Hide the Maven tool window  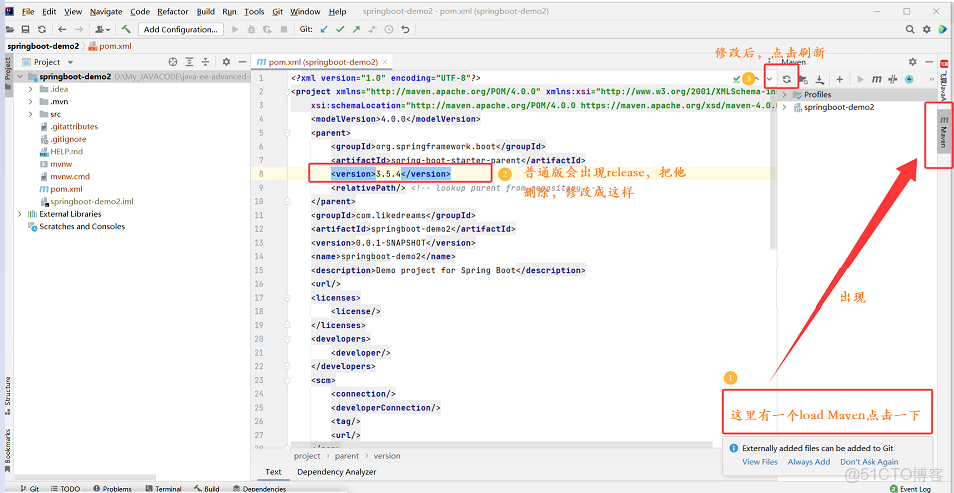[x=929, y=62]
